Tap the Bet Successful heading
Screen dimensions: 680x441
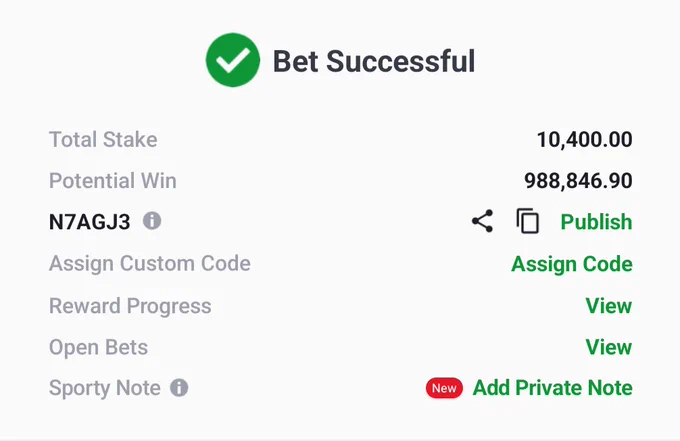coord(374,61)
